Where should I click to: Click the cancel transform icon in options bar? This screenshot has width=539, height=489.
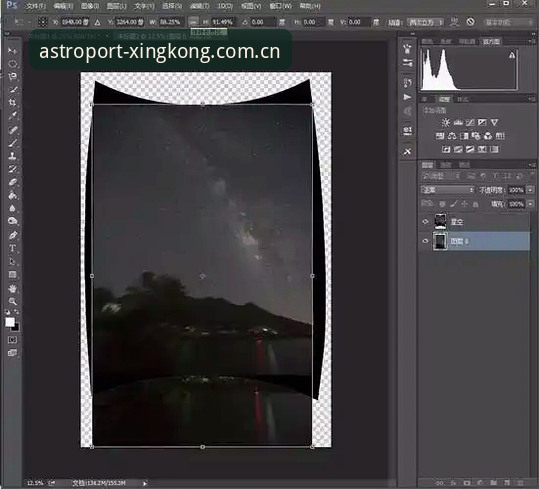471,22
